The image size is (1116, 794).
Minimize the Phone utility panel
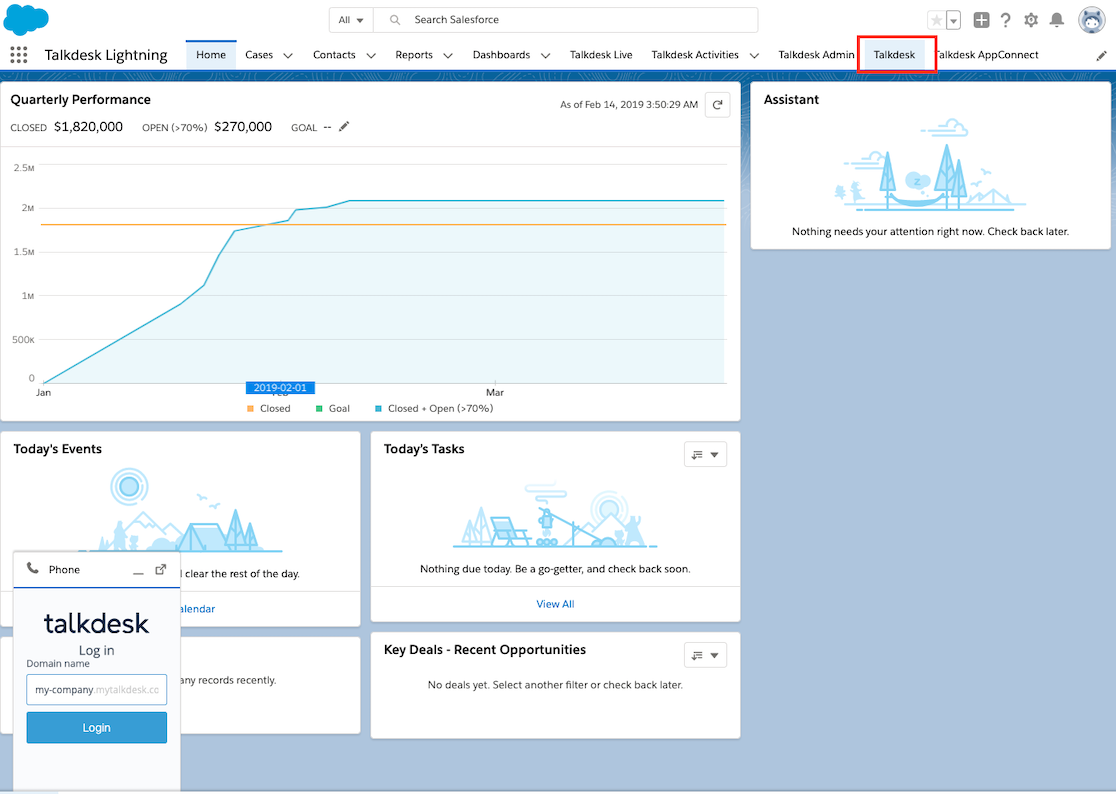(138, 571)
